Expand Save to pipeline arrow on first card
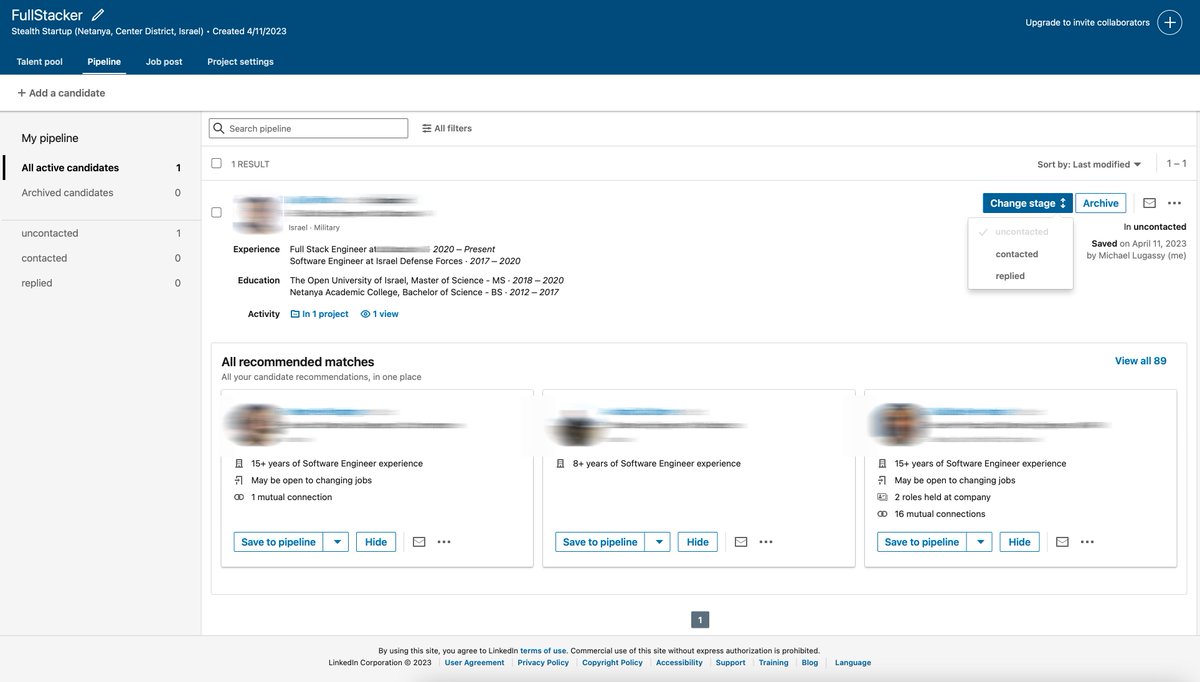The height and width of the screenshot is (682, 1200). (337, 542)
